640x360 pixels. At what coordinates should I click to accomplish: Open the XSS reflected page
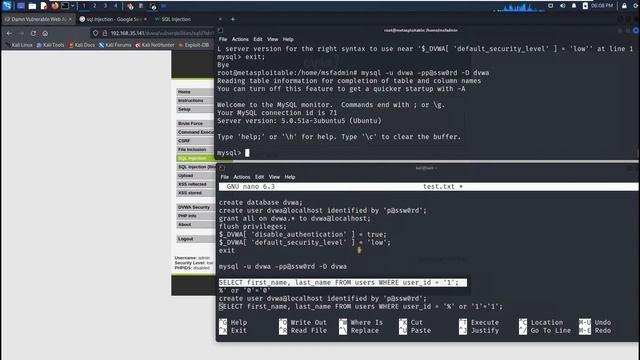(x=195, y=184)
